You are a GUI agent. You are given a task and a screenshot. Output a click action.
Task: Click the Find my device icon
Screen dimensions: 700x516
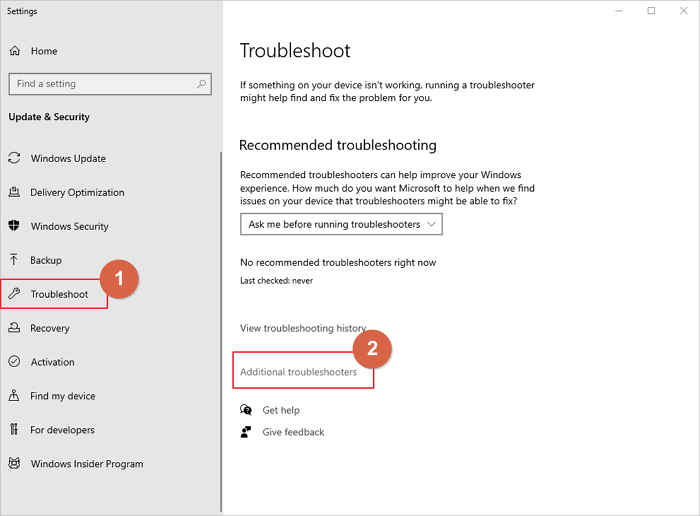point(15,396)
